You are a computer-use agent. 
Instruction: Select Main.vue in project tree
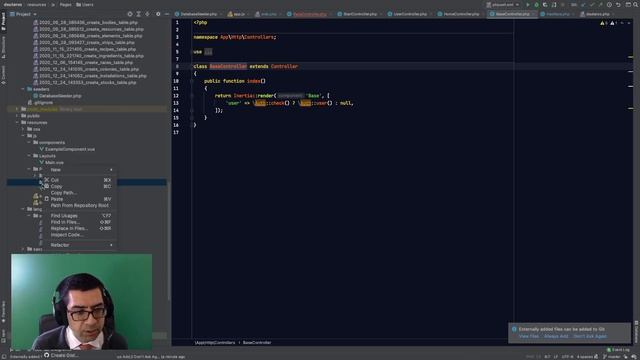[x=54, y=162]
